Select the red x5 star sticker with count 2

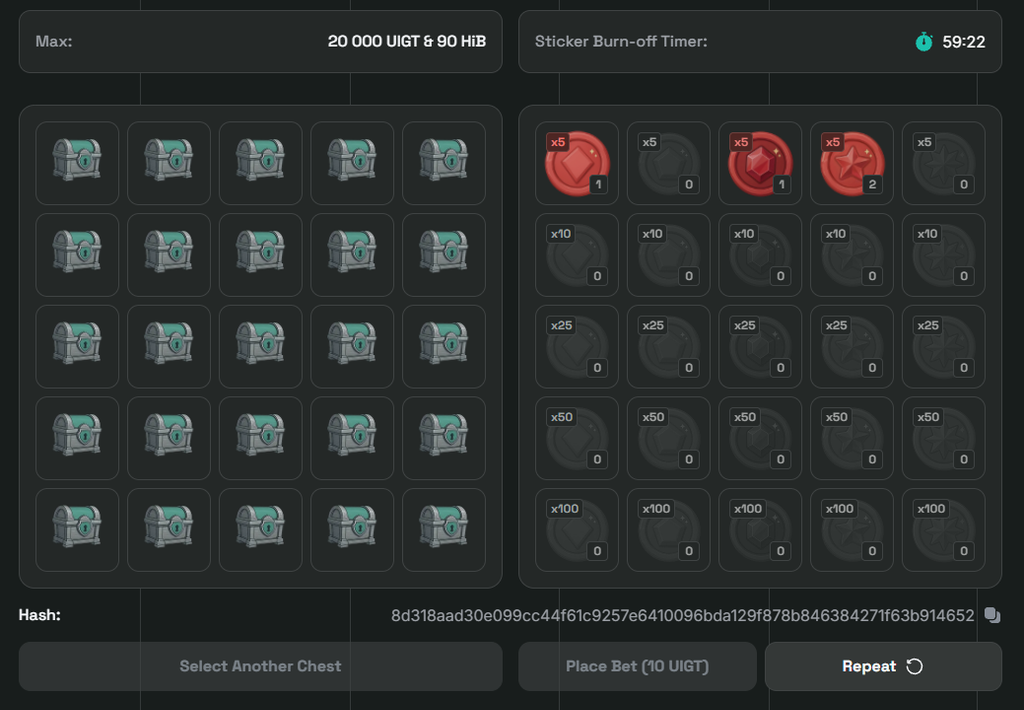tap(852, 163)
